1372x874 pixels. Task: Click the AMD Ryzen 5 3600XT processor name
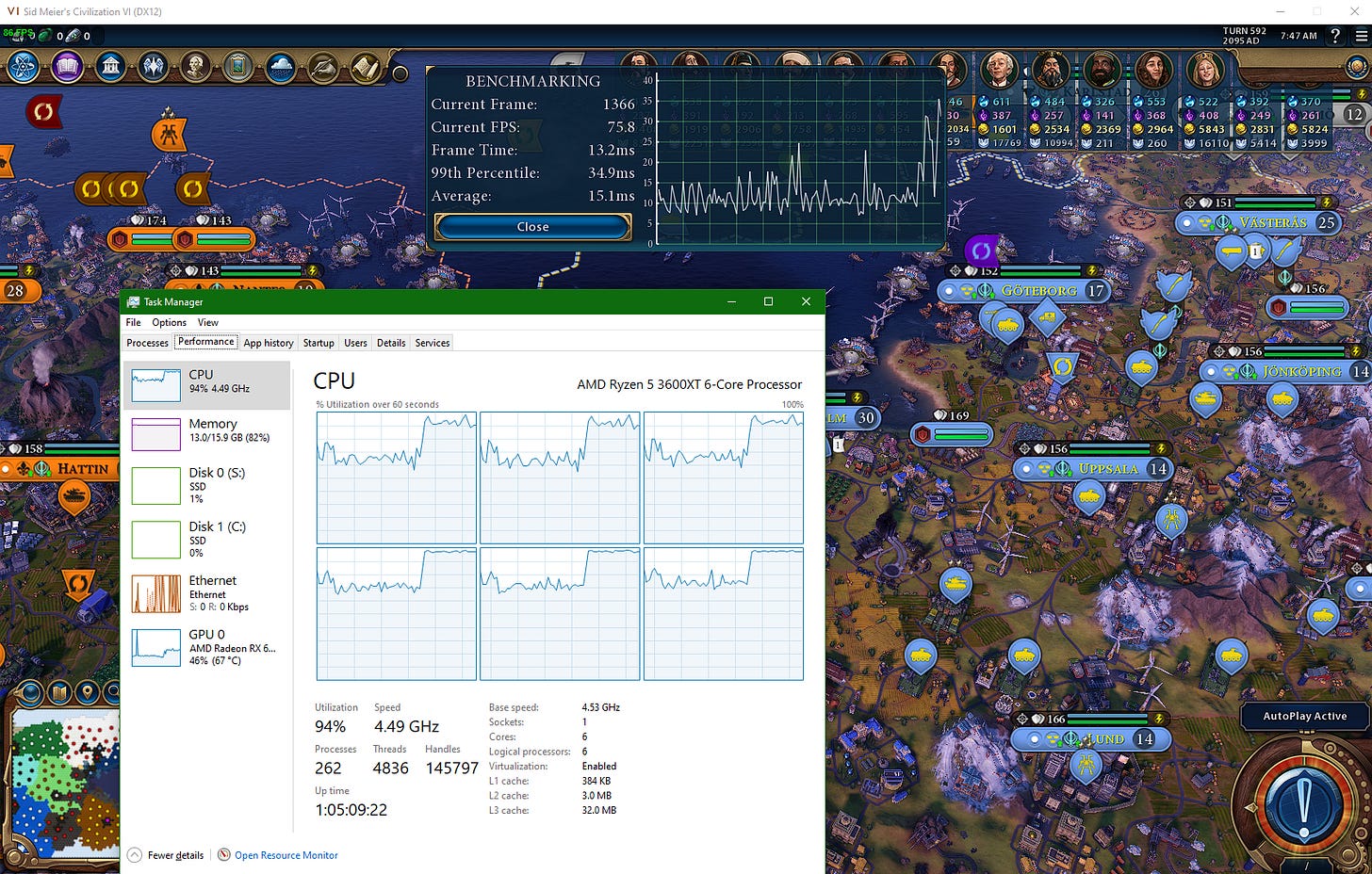(690, 384)
